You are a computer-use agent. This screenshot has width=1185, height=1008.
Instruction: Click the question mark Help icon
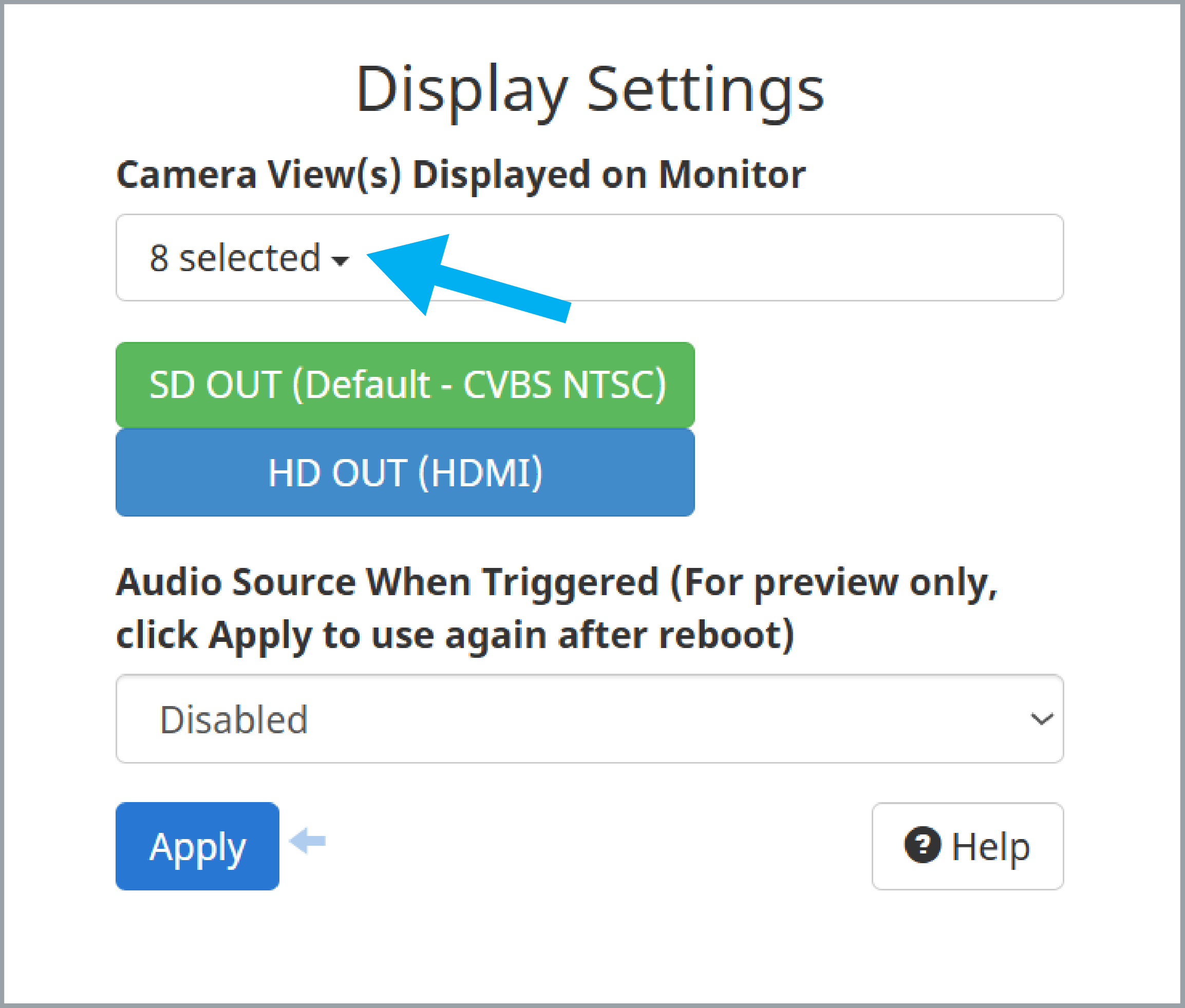point(922,845)
